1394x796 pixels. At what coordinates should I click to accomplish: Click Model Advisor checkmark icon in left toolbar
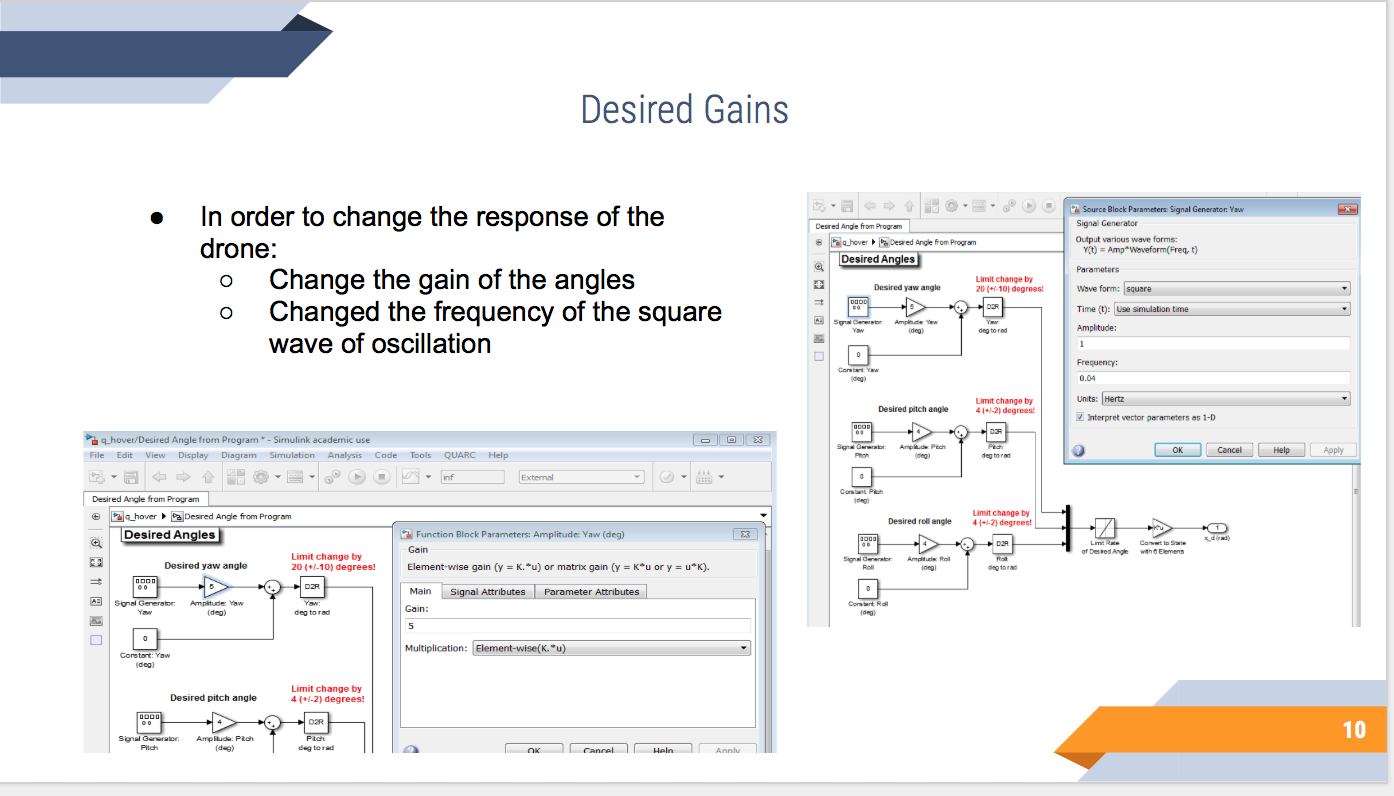[666, 477]
